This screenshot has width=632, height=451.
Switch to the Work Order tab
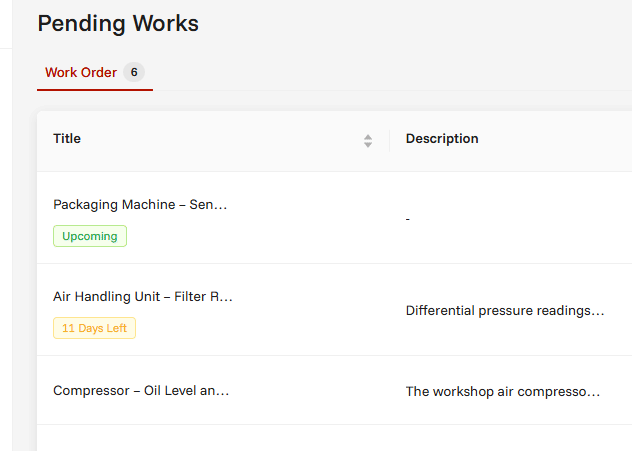pyautogui.click(x=95, y=73)
